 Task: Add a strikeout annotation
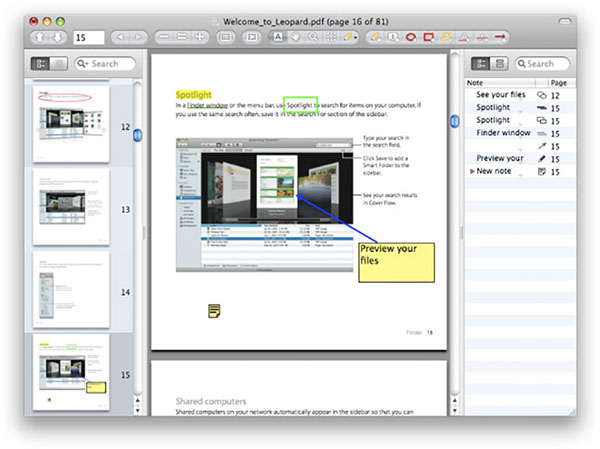pyautogui.click(x=482, y=37)
